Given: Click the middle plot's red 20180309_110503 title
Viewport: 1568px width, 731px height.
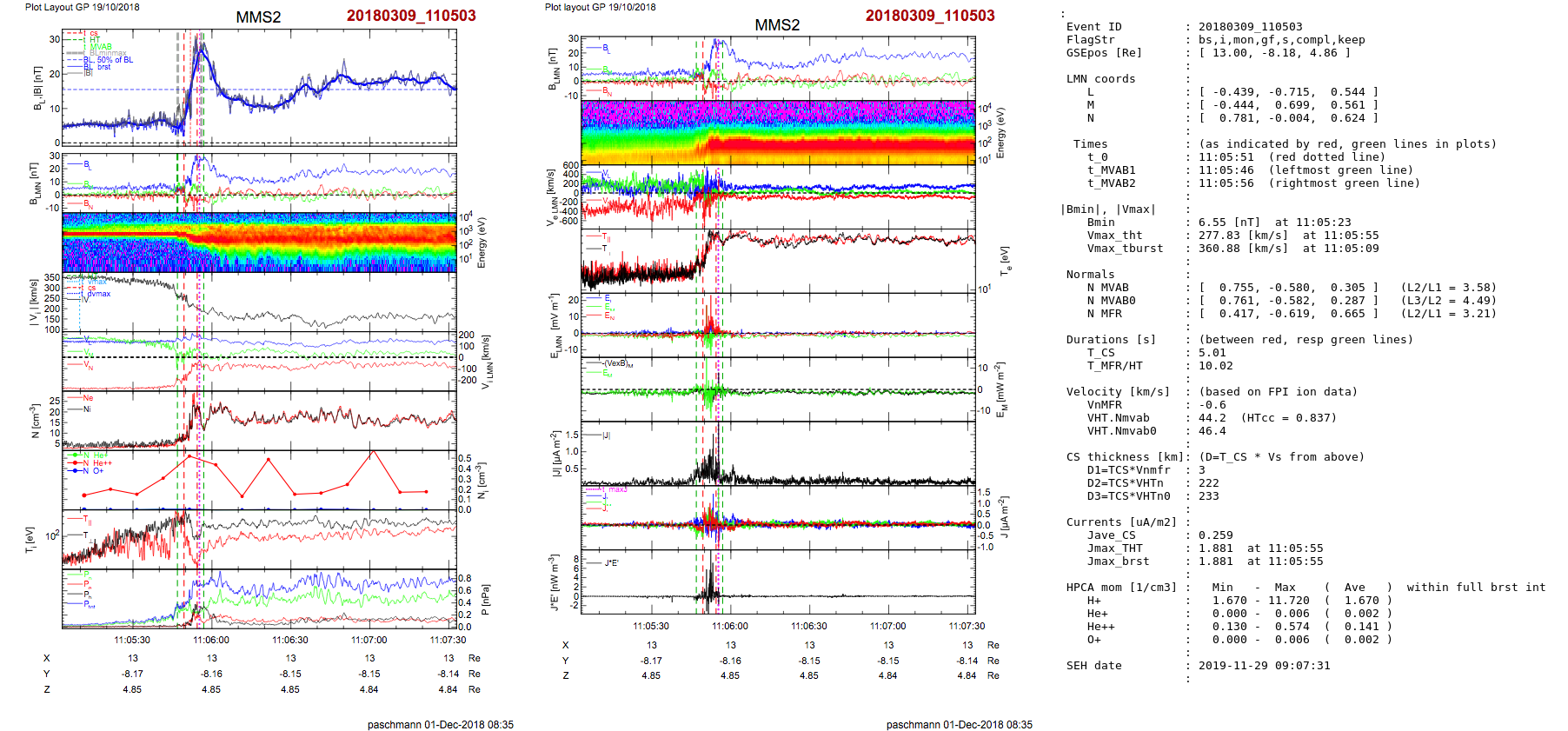Looking at the screenshot, I should click(930, 16).
